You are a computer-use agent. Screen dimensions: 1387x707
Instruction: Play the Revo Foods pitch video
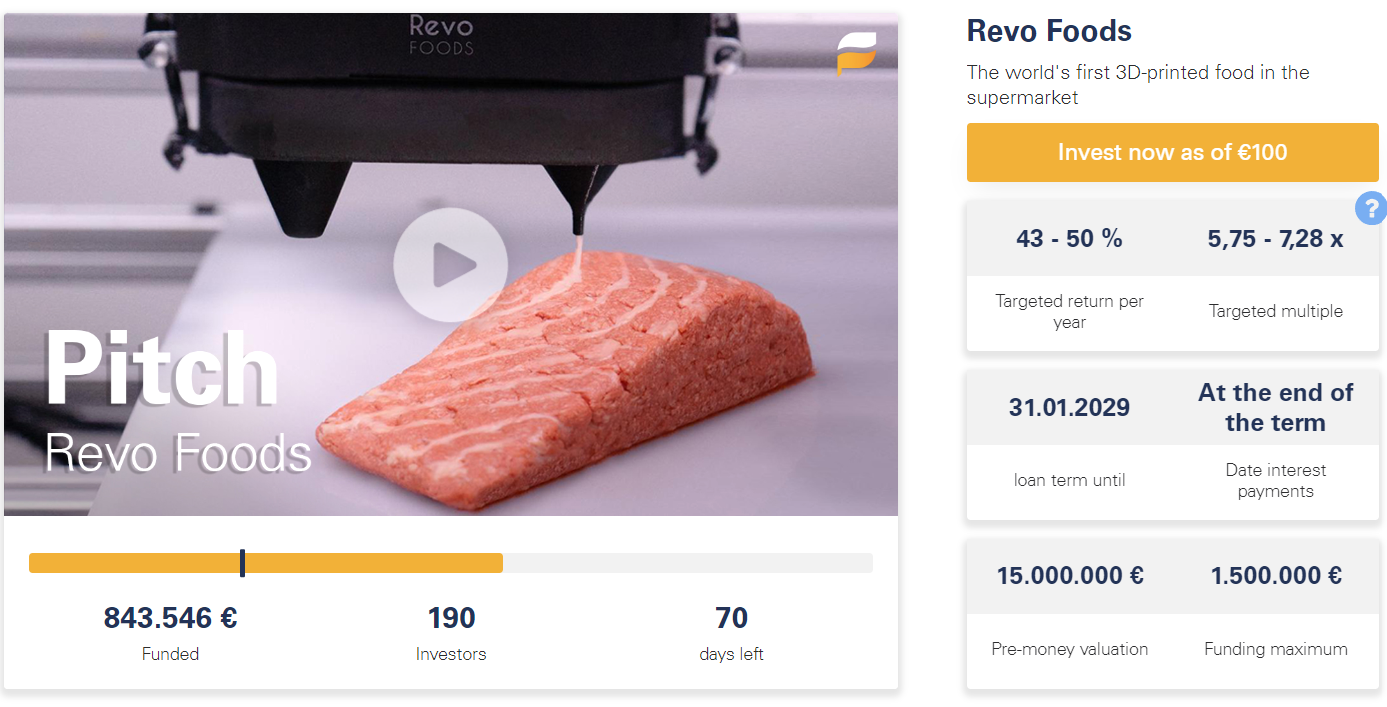point(450,265)
